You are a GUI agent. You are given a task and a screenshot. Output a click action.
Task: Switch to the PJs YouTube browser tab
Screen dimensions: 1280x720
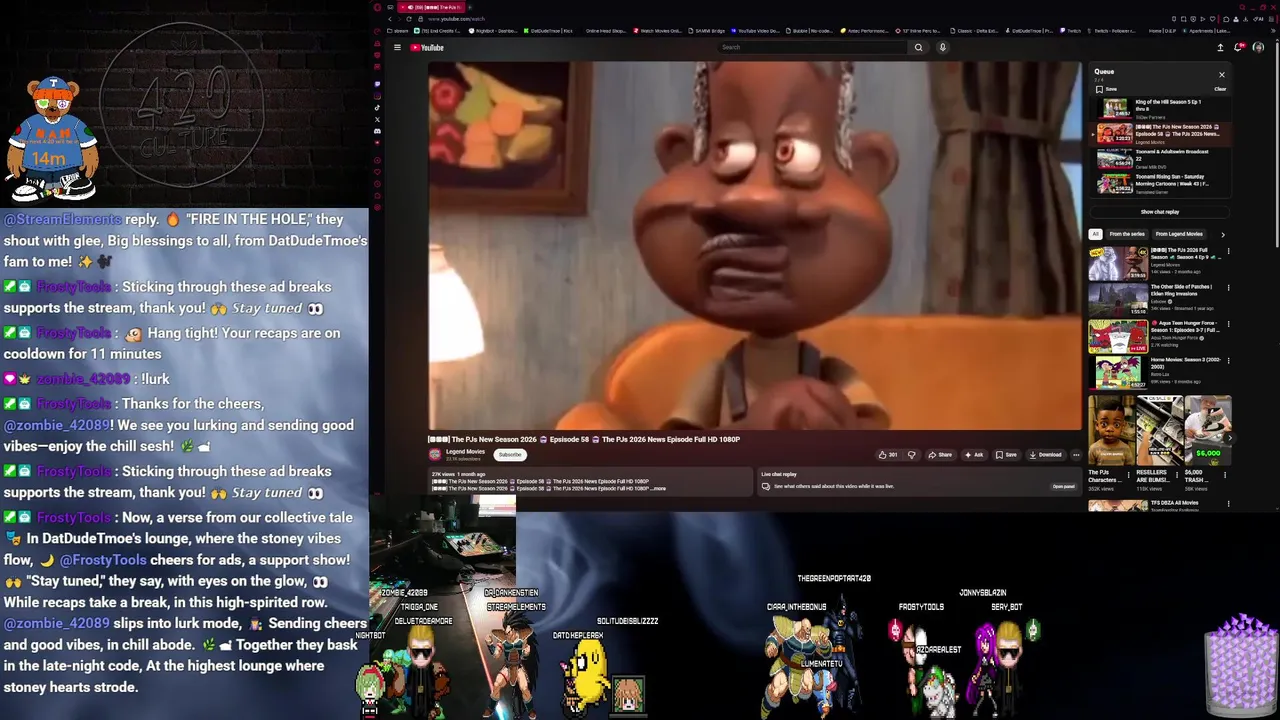pos(430,7)
